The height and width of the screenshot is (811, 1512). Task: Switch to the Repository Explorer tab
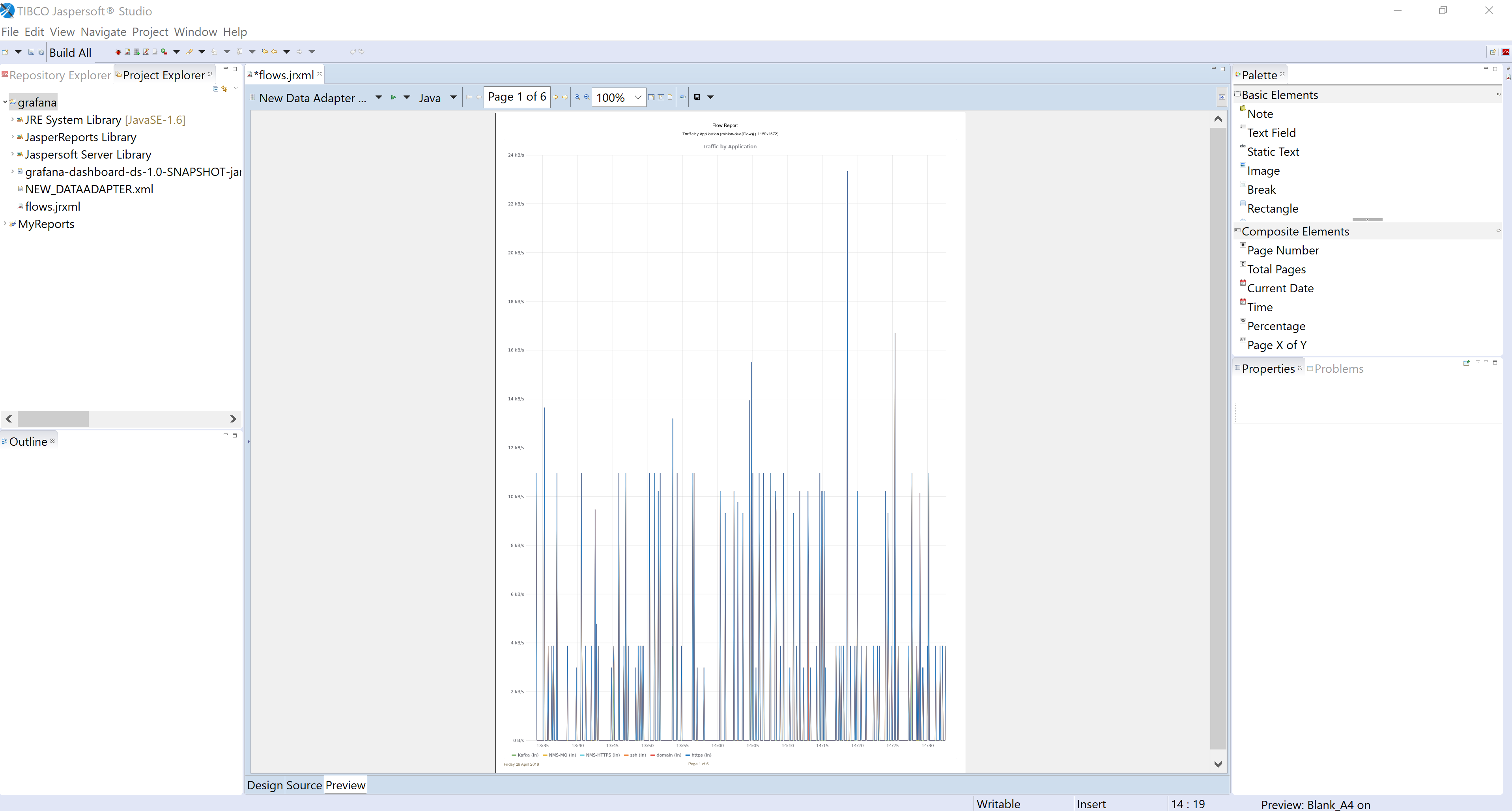coord(59,75)
